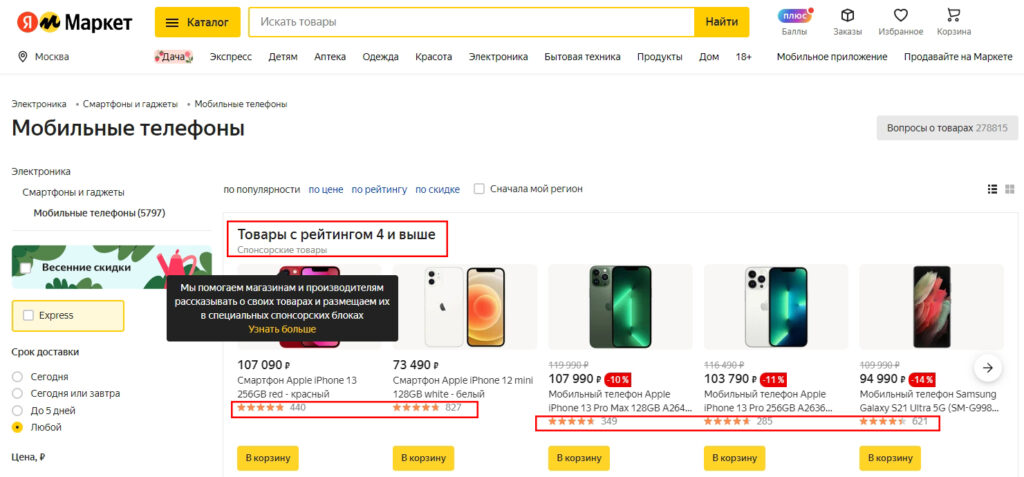Open the Заказы box icon
Image resolution: width=1024 pixels, height=477 pixels.
click(x=847, y=22)
